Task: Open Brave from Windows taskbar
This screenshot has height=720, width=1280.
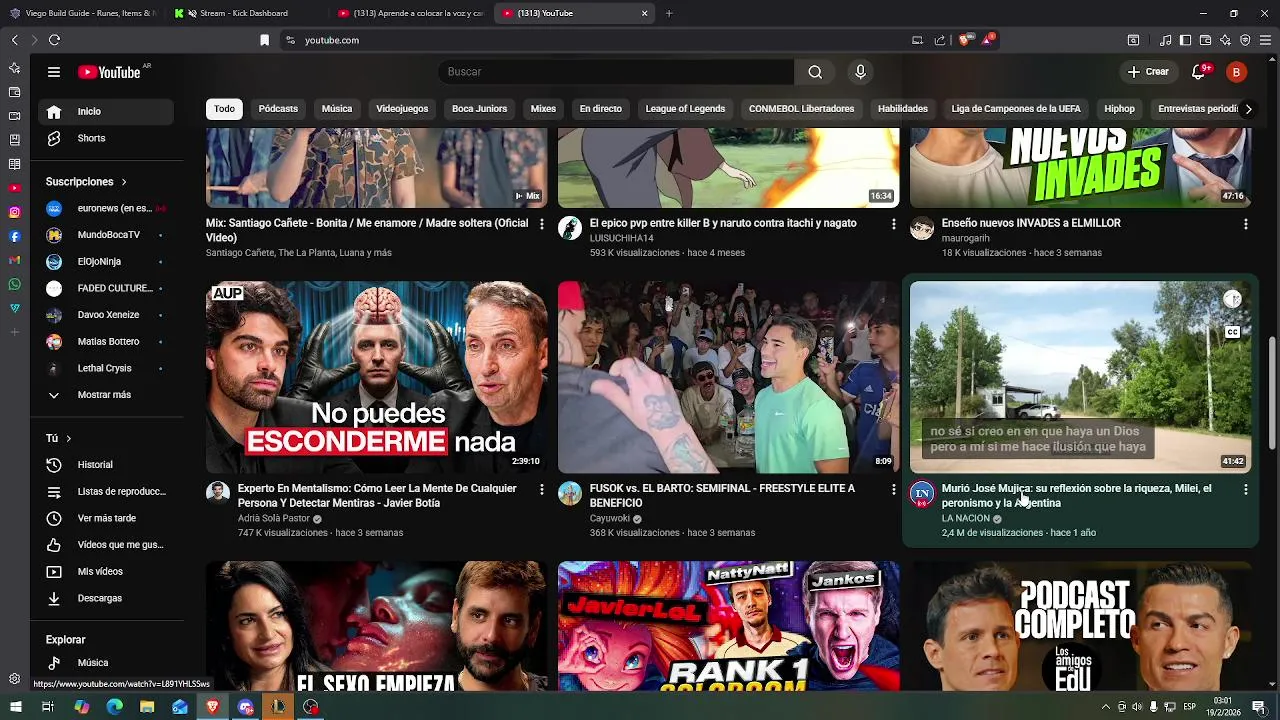Action: (x=212, y=707)
